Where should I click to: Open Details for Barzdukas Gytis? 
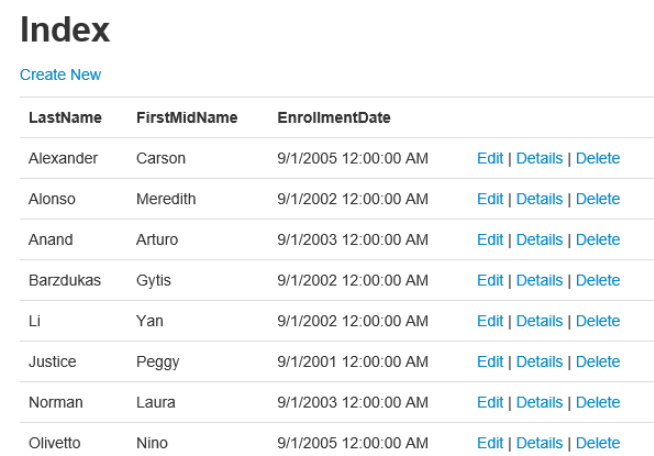point(539,280)
